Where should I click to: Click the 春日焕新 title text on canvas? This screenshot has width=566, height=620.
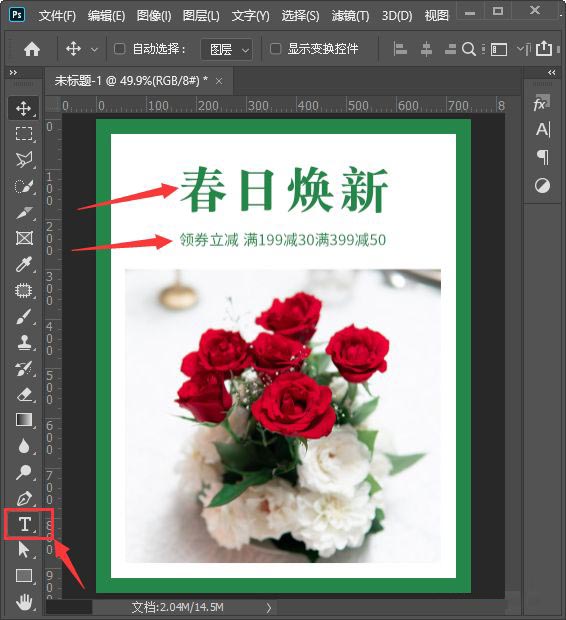click(x=284, y=189)
